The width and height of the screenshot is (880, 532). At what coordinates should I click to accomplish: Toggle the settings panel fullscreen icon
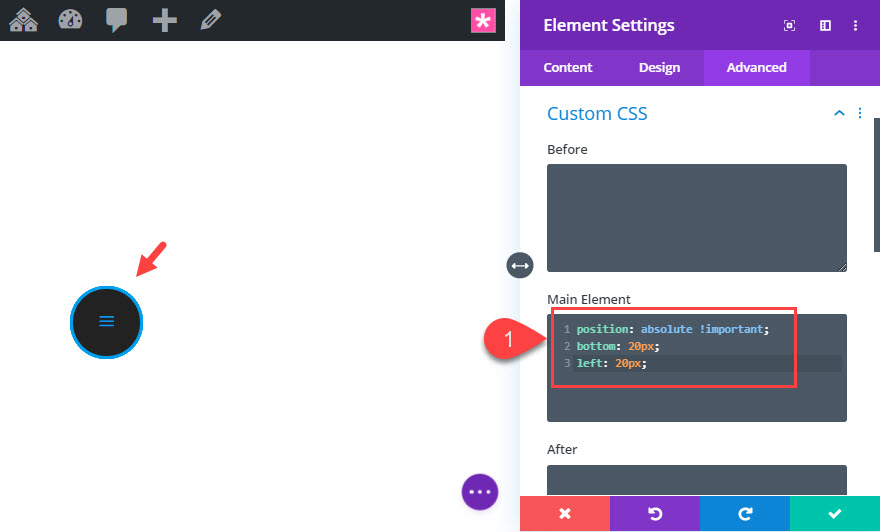click(x=789, y=25)
